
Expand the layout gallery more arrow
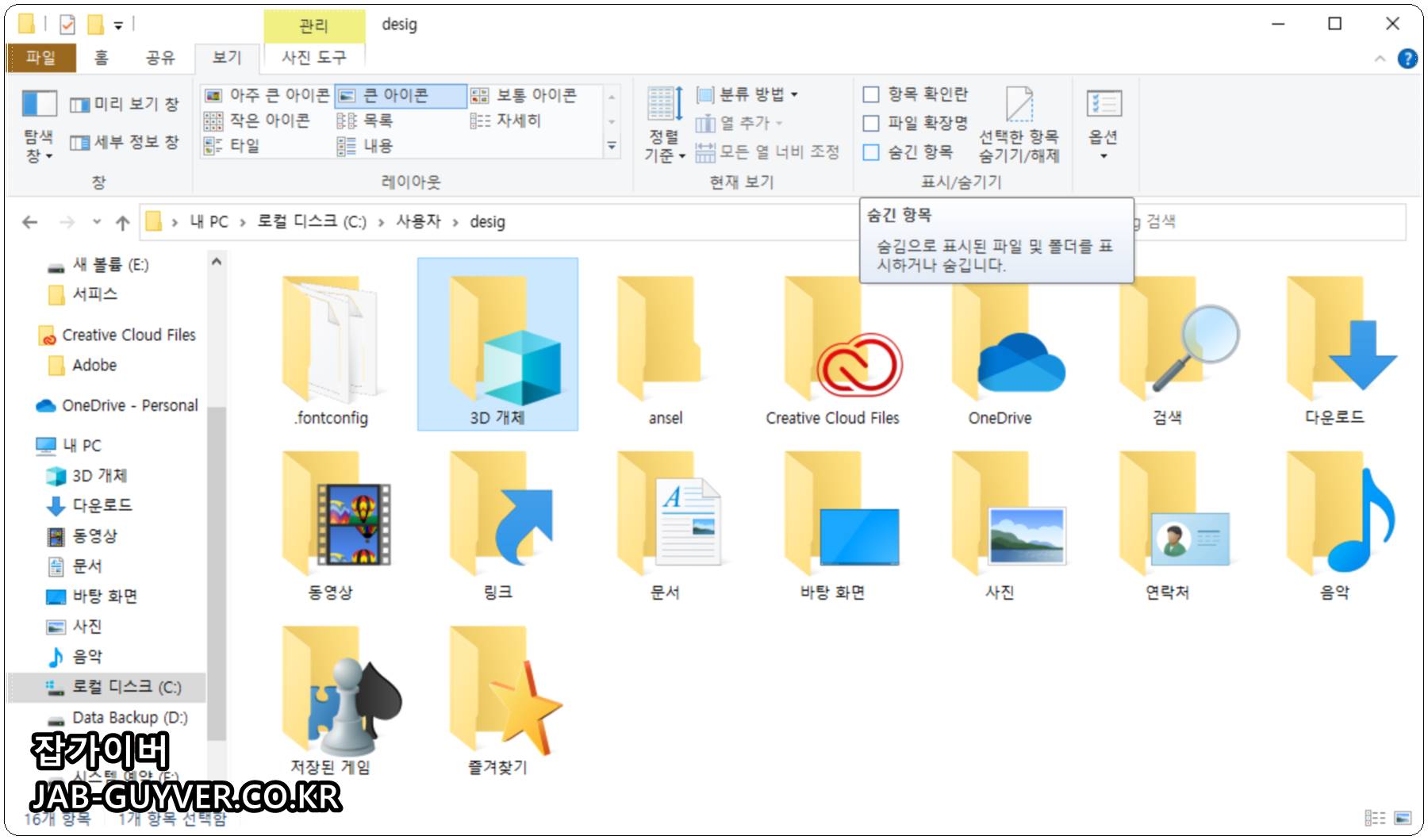[x=612, y=146]
